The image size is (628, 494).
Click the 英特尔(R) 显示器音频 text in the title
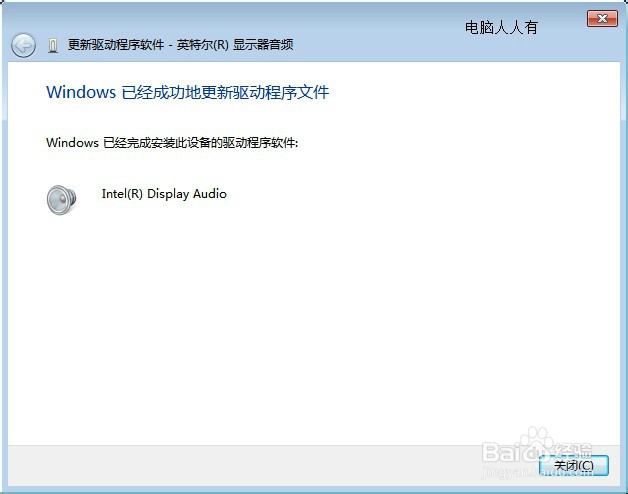(235, 44)
